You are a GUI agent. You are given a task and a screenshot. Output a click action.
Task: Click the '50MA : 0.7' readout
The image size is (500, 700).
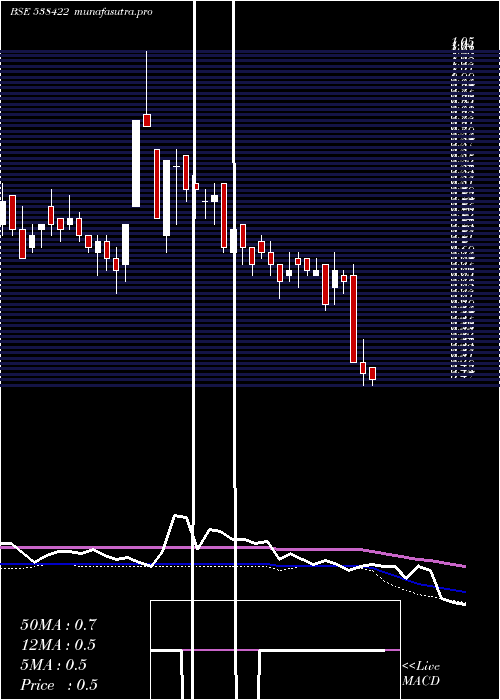tap(58, 625)
